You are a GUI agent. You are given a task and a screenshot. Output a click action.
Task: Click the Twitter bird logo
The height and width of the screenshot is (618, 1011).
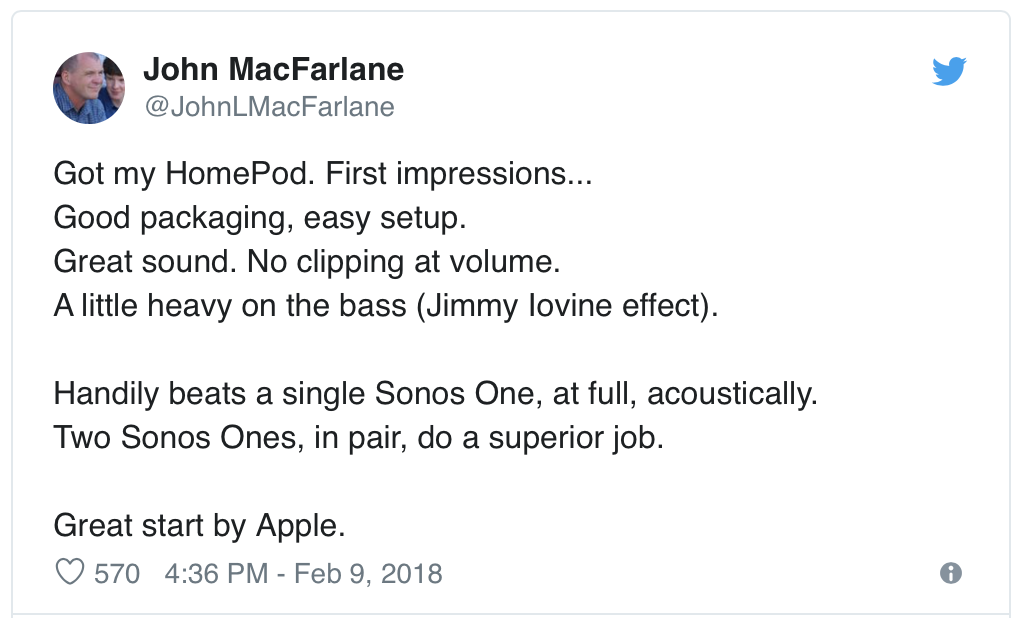(948, 71)
